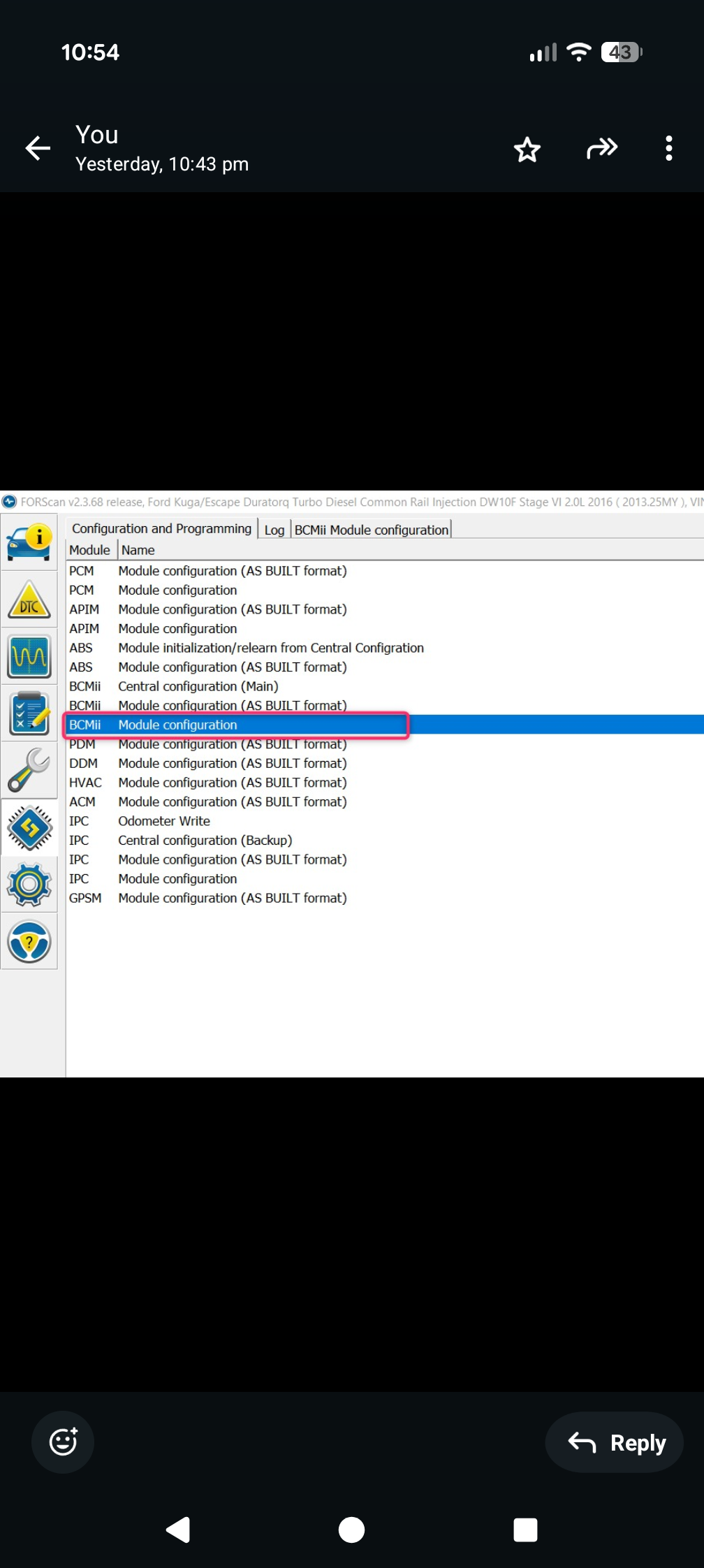Tap the FORScan title bar logo

click(x=9, y=502)
